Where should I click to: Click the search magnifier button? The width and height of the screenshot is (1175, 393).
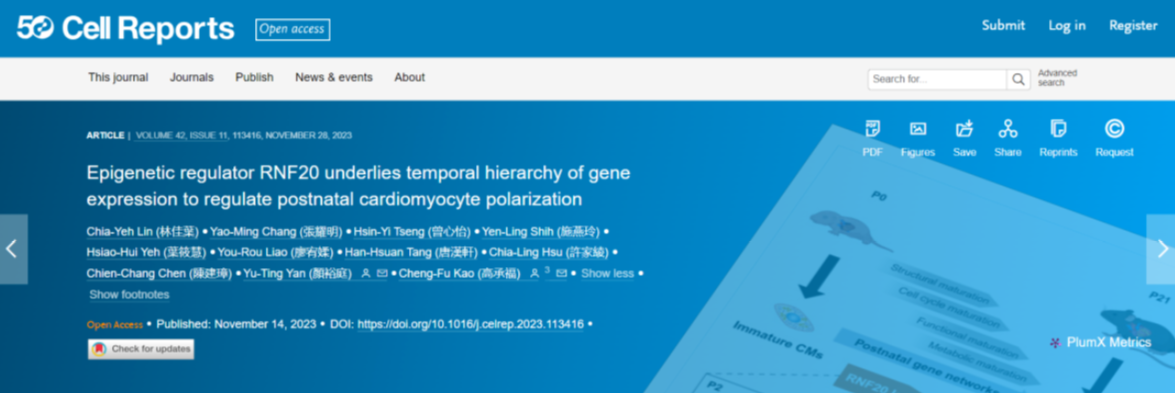coord(1018,79)
